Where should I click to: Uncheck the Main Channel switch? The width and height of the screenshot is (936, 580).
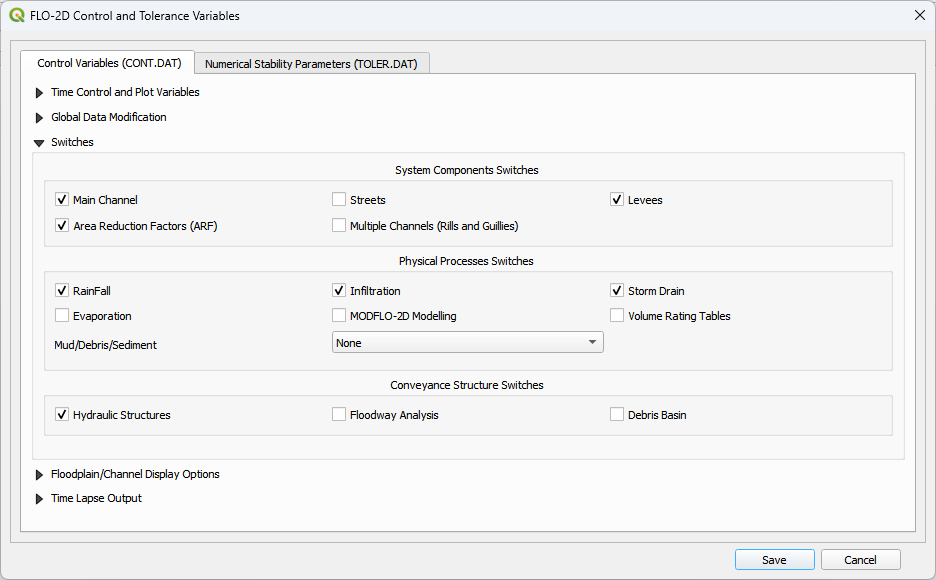(x=62, y=199)
